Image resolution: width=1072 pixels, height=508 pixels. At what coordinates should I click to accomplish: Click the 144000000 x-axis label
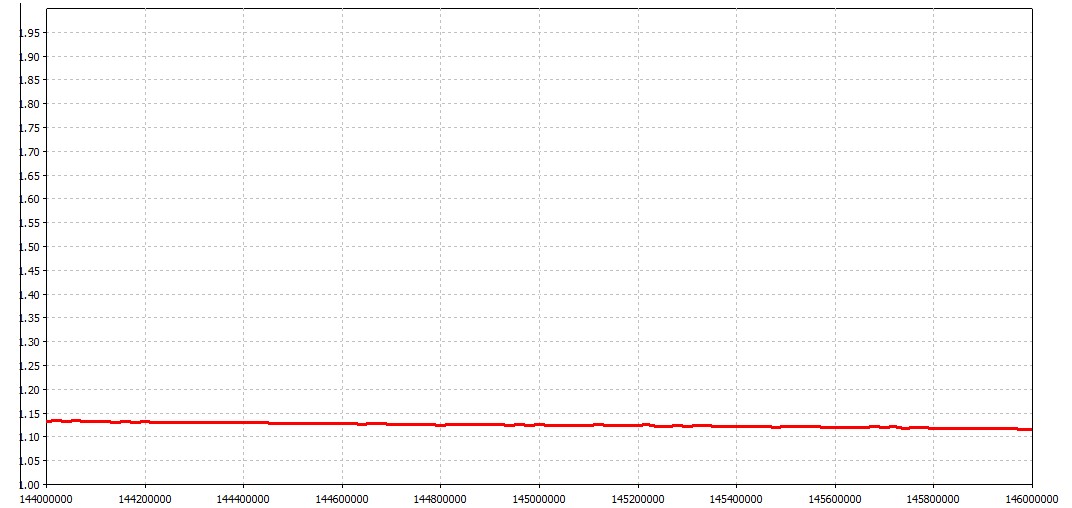click(47, 496)
